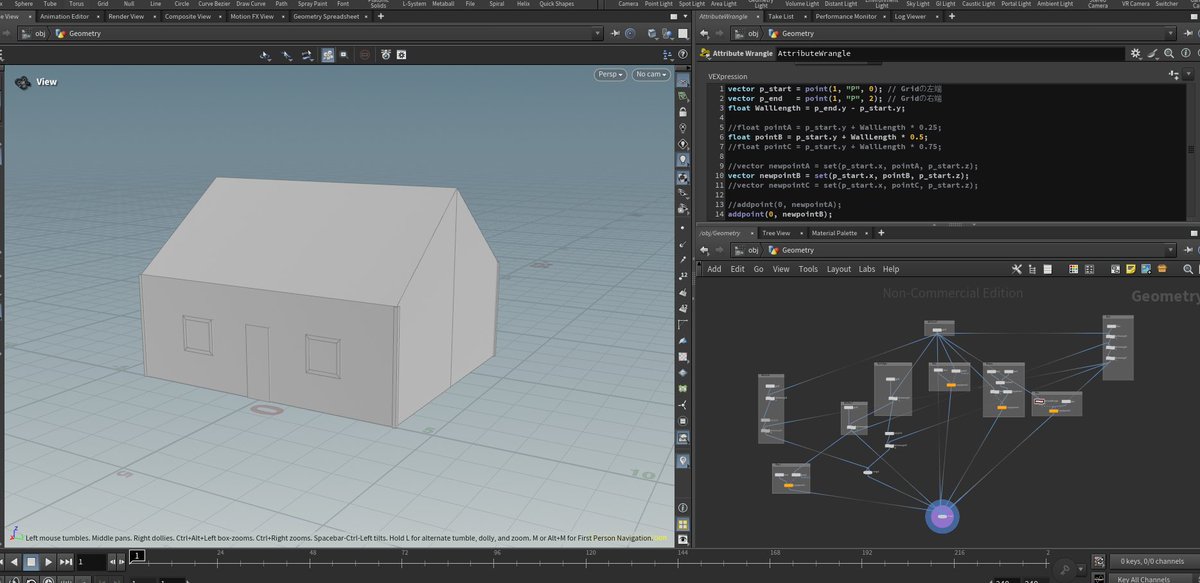The width and height of the screenshot is (1200, 583).
Task: Select the Quick Shapes shelf tool
Action: coord(556,4)
